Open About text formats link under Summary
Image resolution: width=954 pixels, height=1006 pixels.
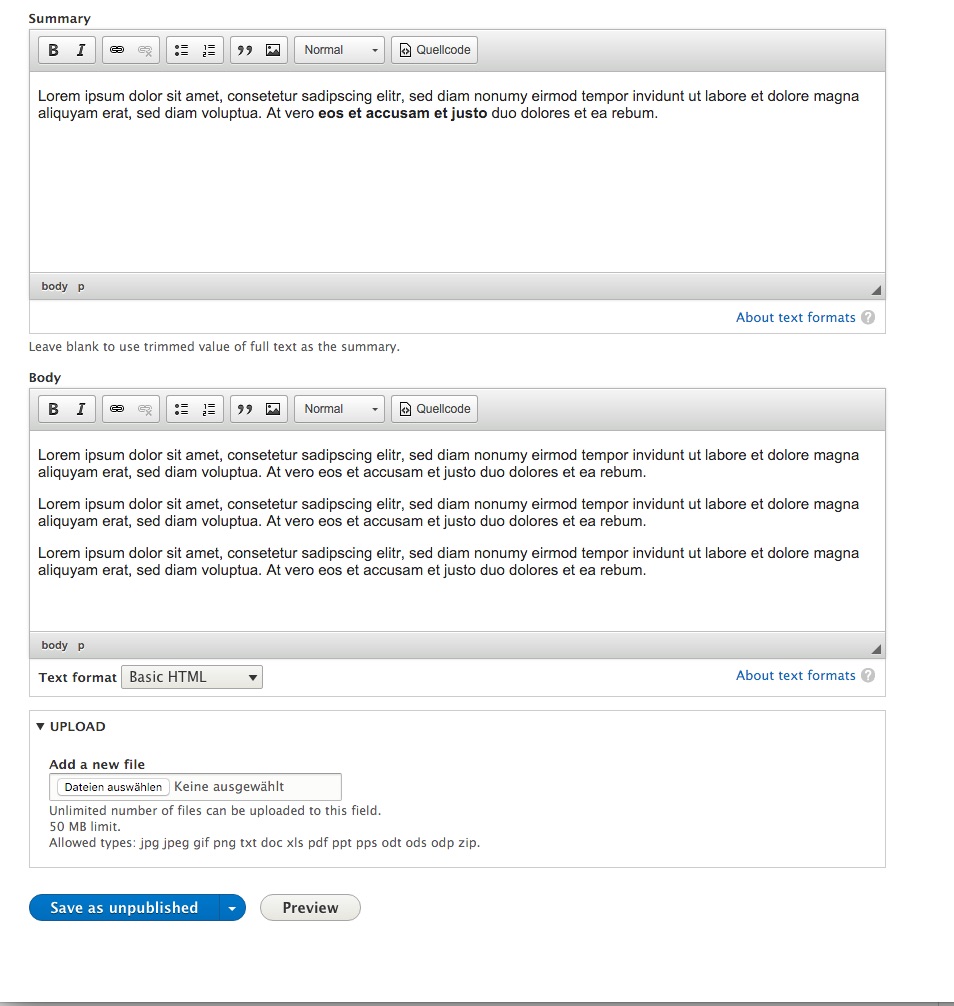(x=796, y=317)
